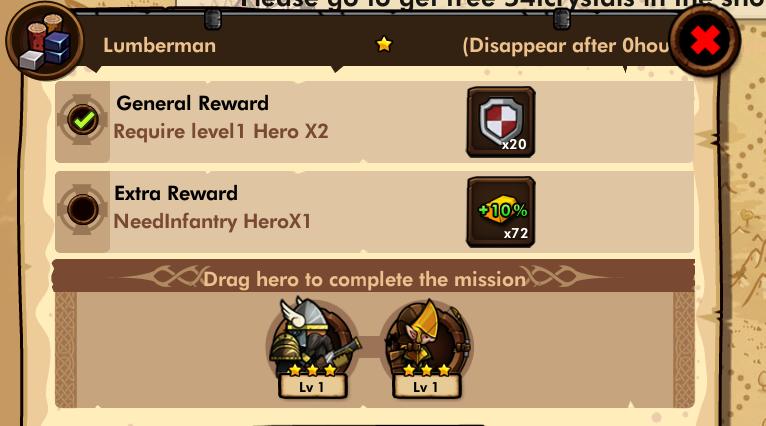Click the mission difficulty star in header
The image size is (766, 426).
(x=384, y=44)
